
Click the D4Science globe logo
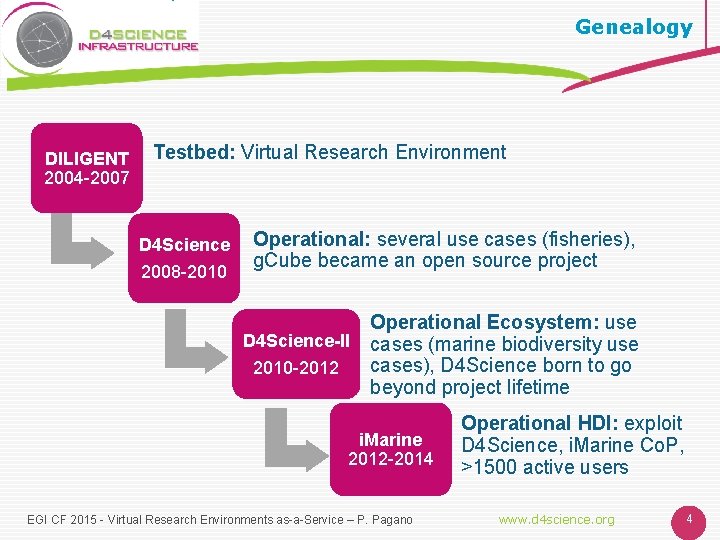click(x=44, y=40)
